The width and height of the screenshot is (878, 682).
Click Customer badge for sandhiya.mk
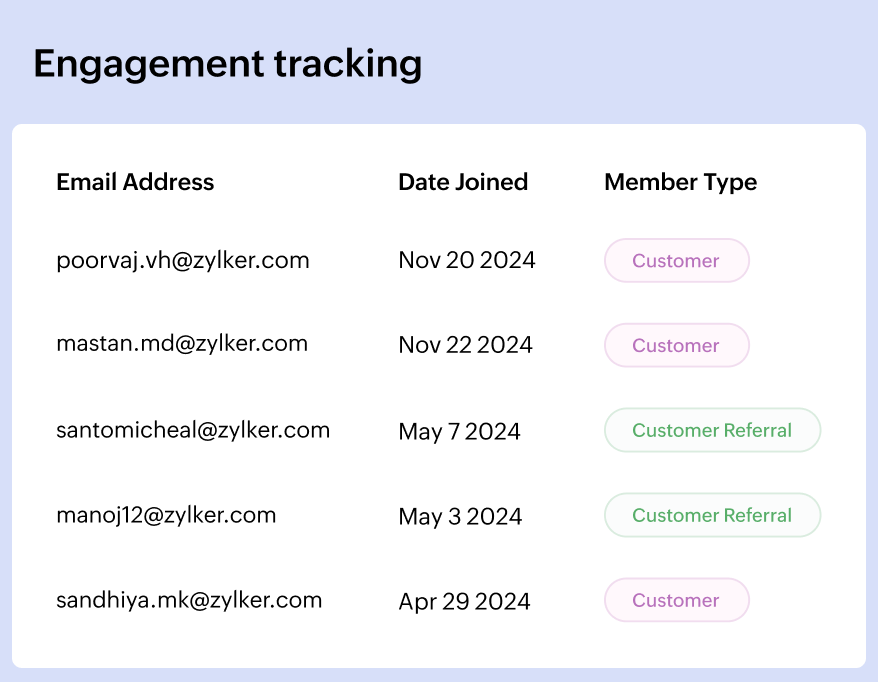[676, 600]
